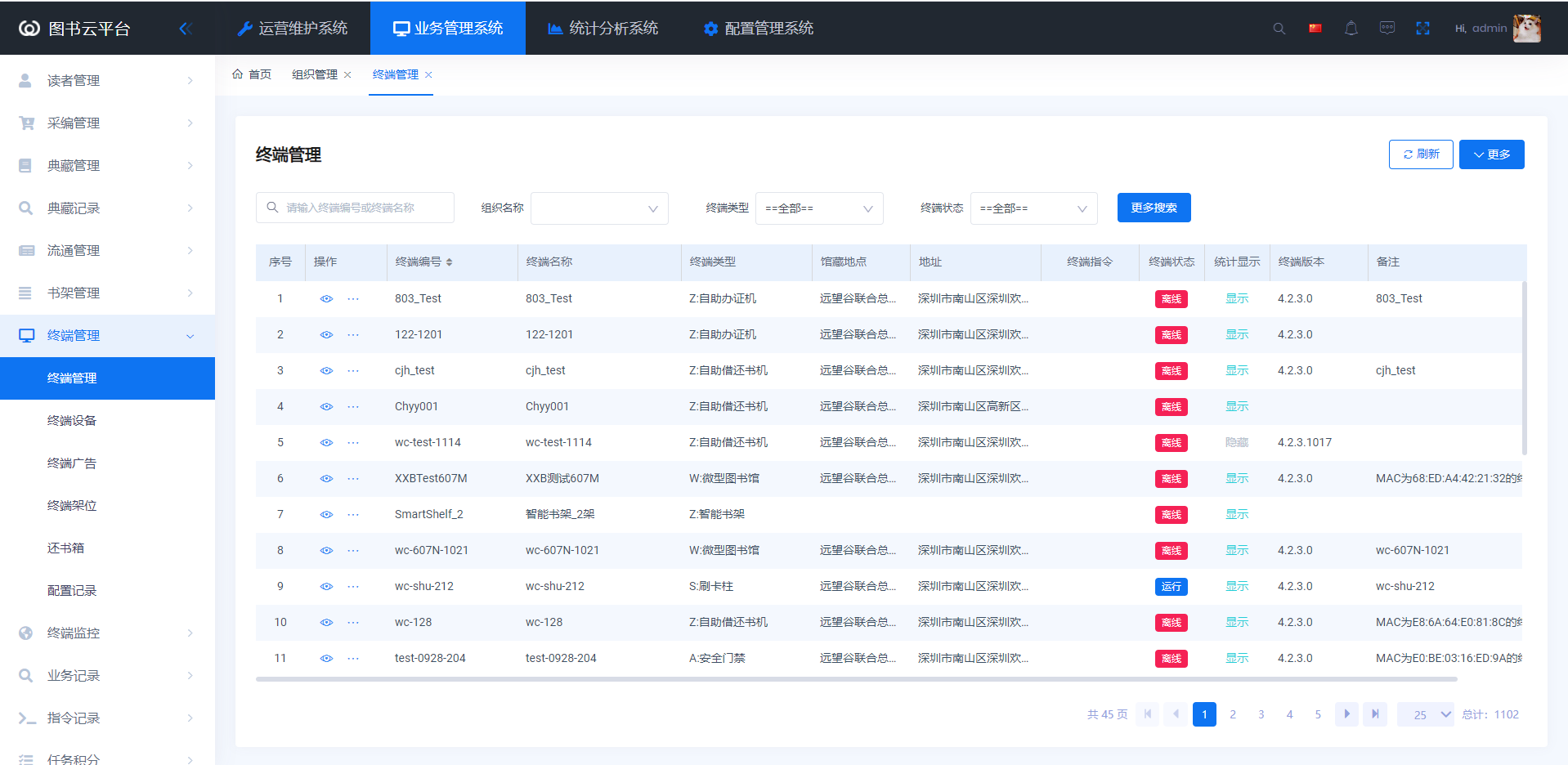This screenshot has width=1568, height=765.
Task: Open the 终端状态 dropdown
Action: 1033,208
